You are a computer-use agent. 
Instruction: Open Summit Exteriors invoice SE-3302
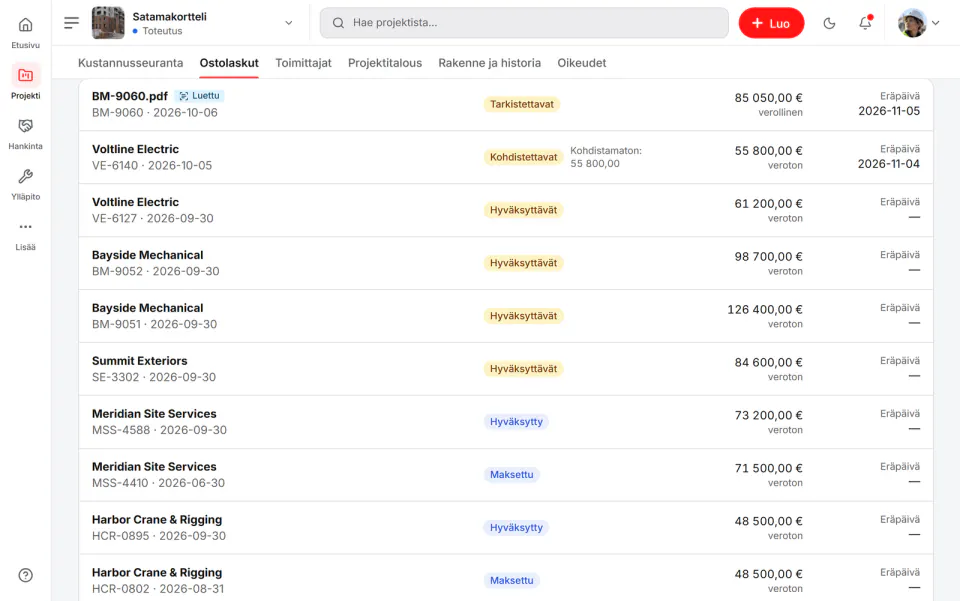506,369
